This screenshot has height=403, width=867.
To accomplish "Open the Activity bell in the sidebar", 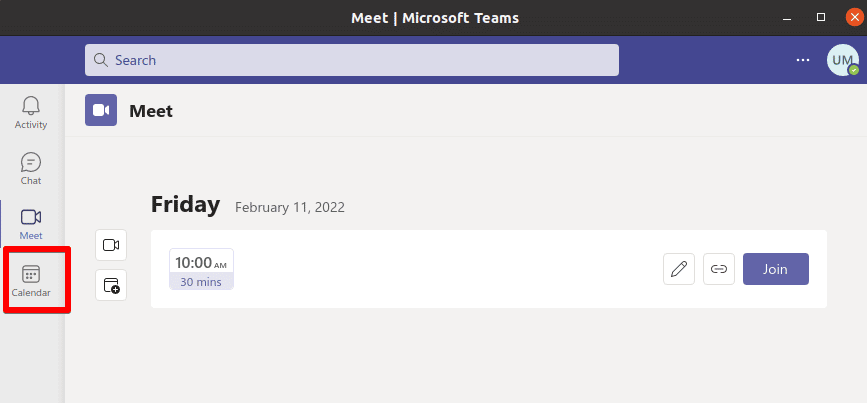I will [x=31, y=113].
